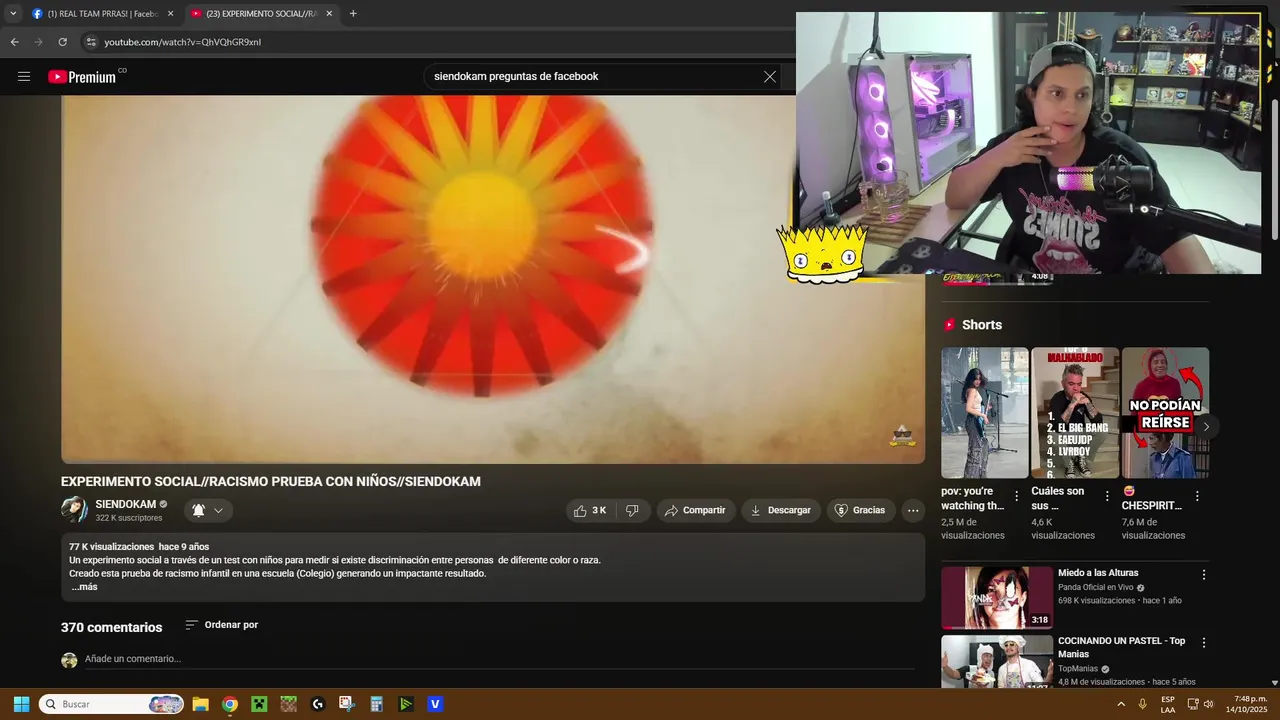Click the video title 'EXPERIMENTO SOCIAL//RACISMO PRUEBA'
Screen dimensions: 1280x720
271,482
